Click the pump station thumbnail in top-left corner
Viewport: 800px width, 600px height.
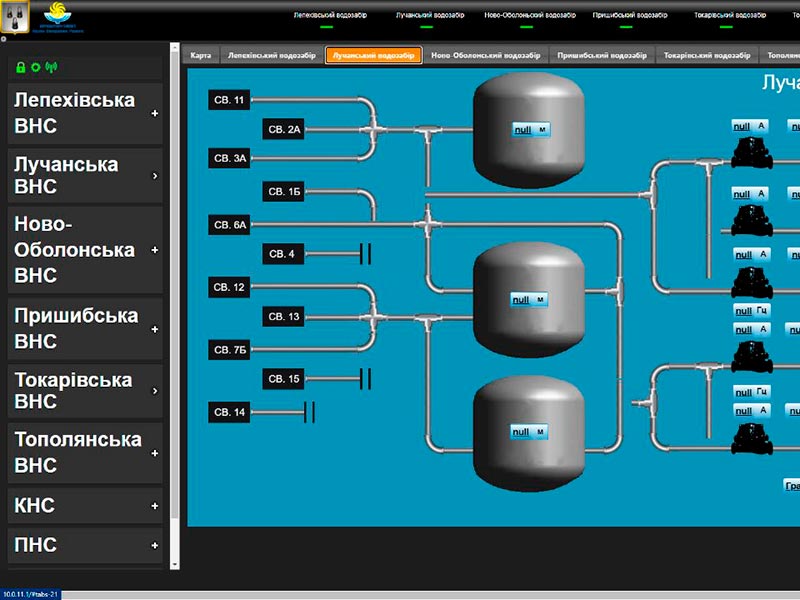[x=17, y=19]
